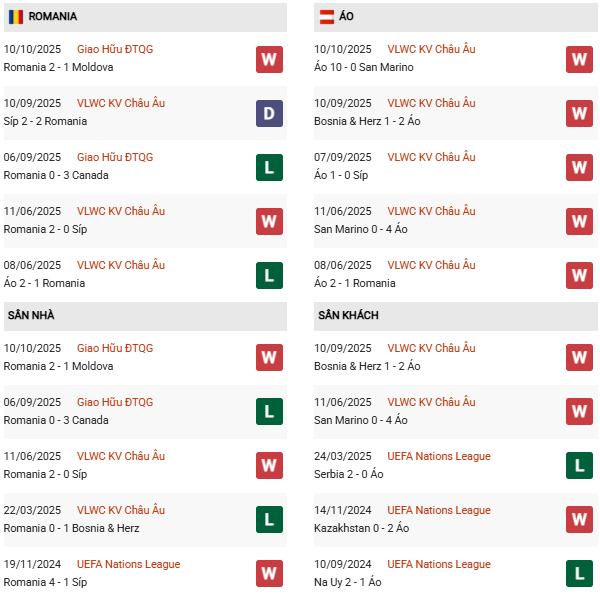Click the Áo 10 - 0 San Marino match result
Image resolution: width=600 pixels, height=594 pixels.
pyautogui.click(x=364, y=68)
